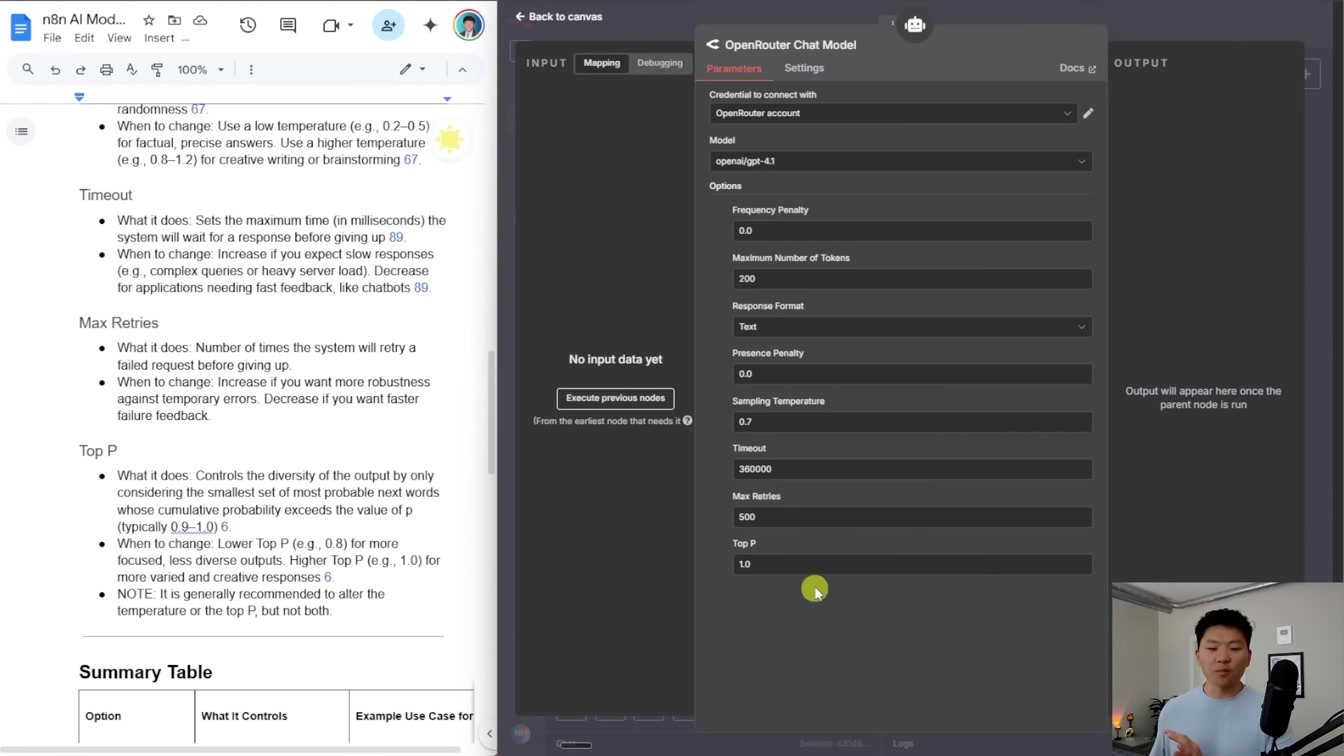Screen dimensions: 1344x756
Task: Select the Debugging input tab
Action: click(660, 63)
